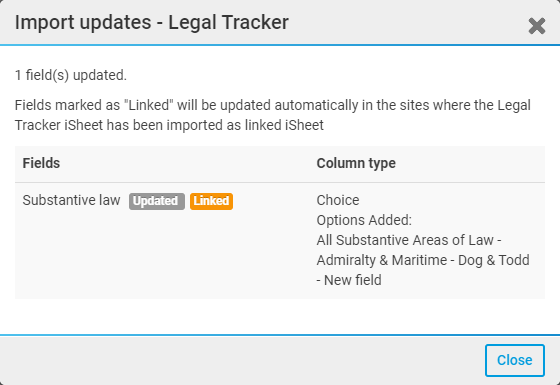Screen dimensions: 560x385
Task: Click the paragraph describing Linked fields
Action: (x=272, y=115)
